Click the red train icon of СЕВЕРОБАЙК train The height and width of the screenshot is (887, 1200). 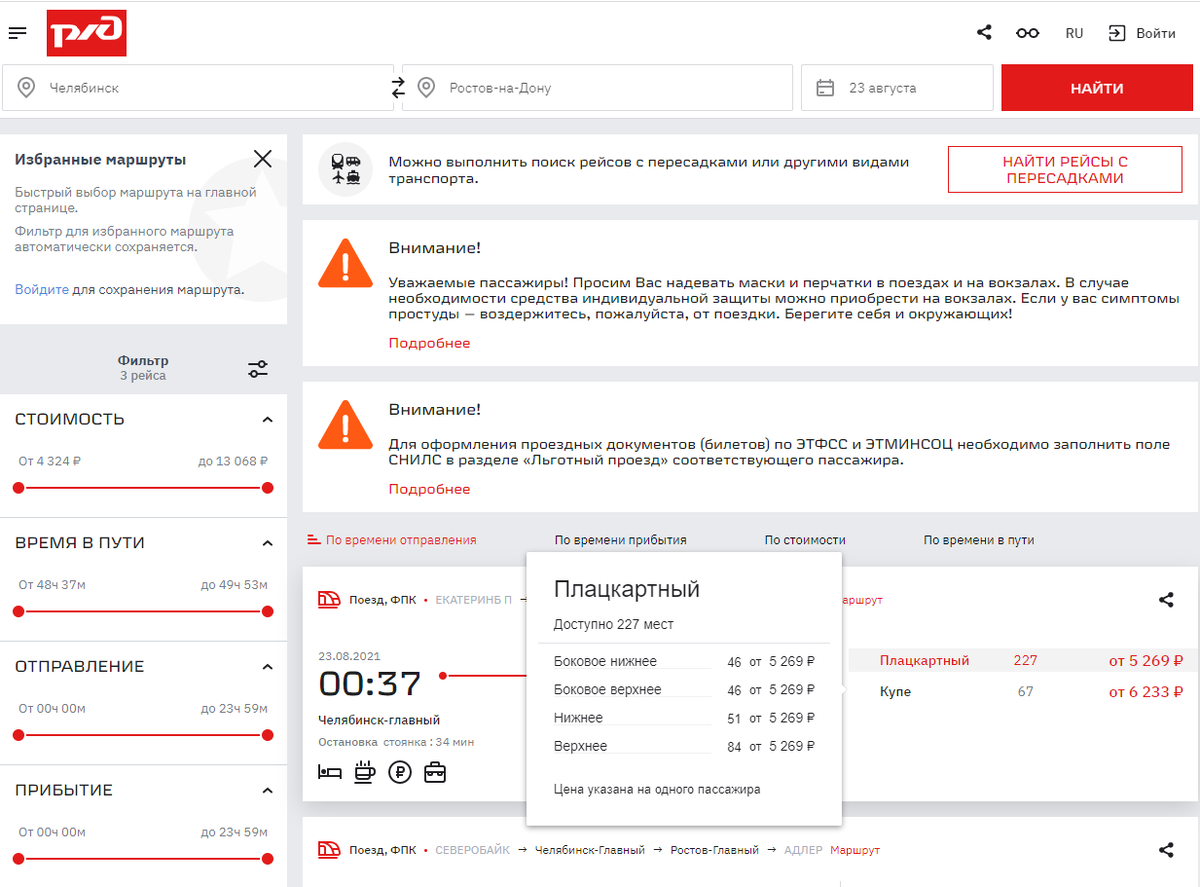coord(328,850)
